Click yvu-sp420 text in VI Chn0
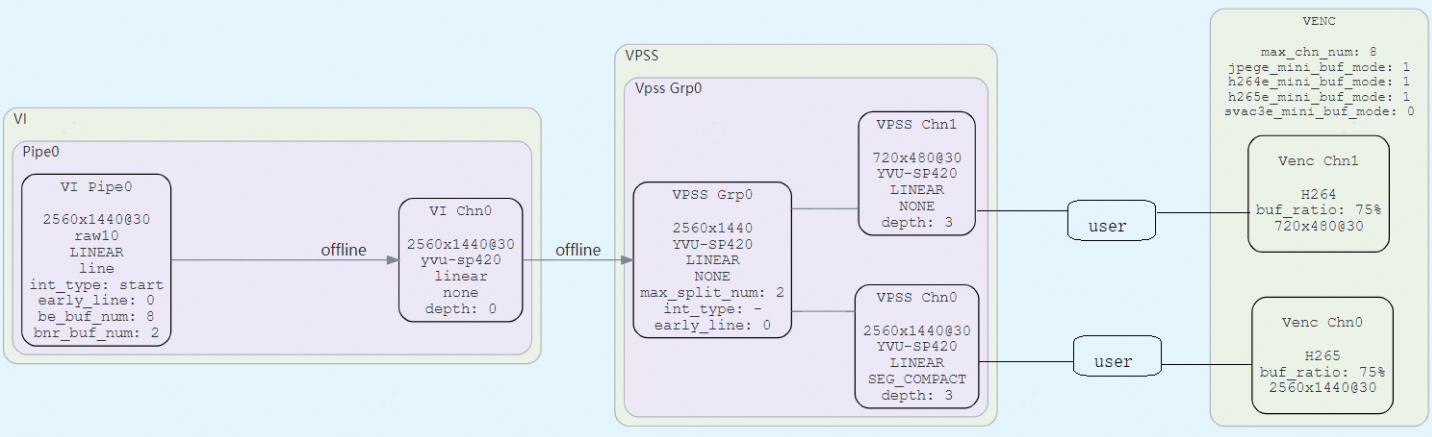Screen dimensions: 1432x437 point(461,260)
